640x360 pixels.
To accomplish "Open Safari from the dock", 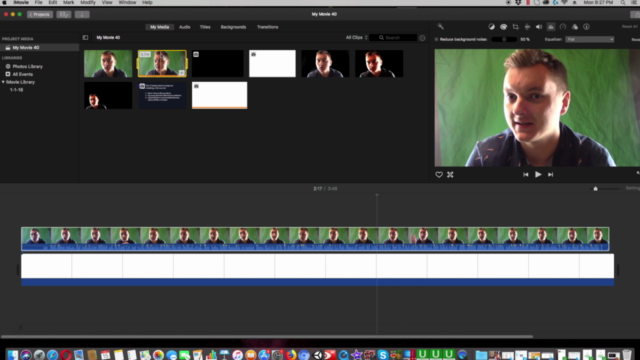I will [52, 355].
